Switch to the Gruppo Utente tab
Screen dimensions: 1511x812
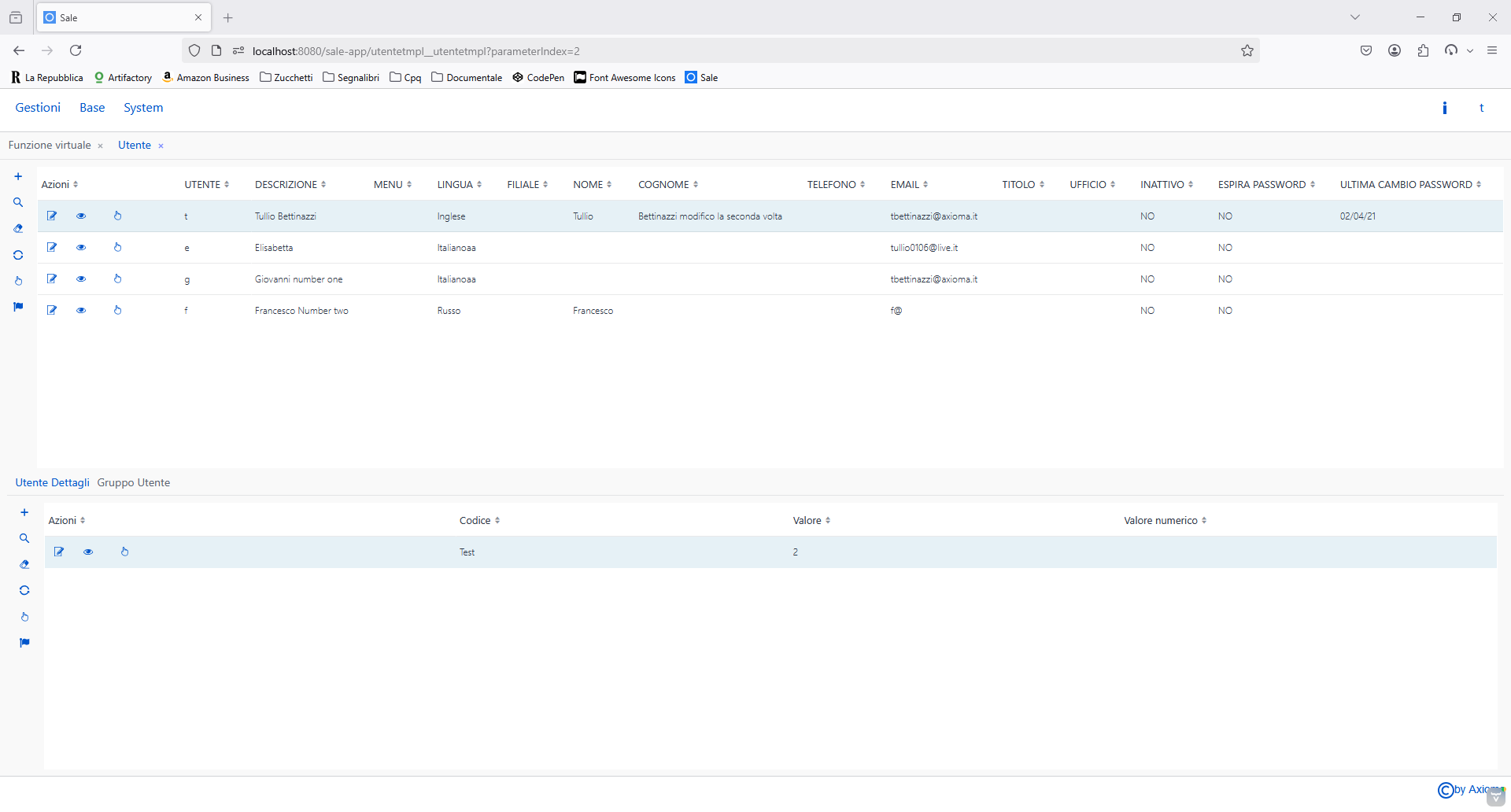[x=134, y=483]
